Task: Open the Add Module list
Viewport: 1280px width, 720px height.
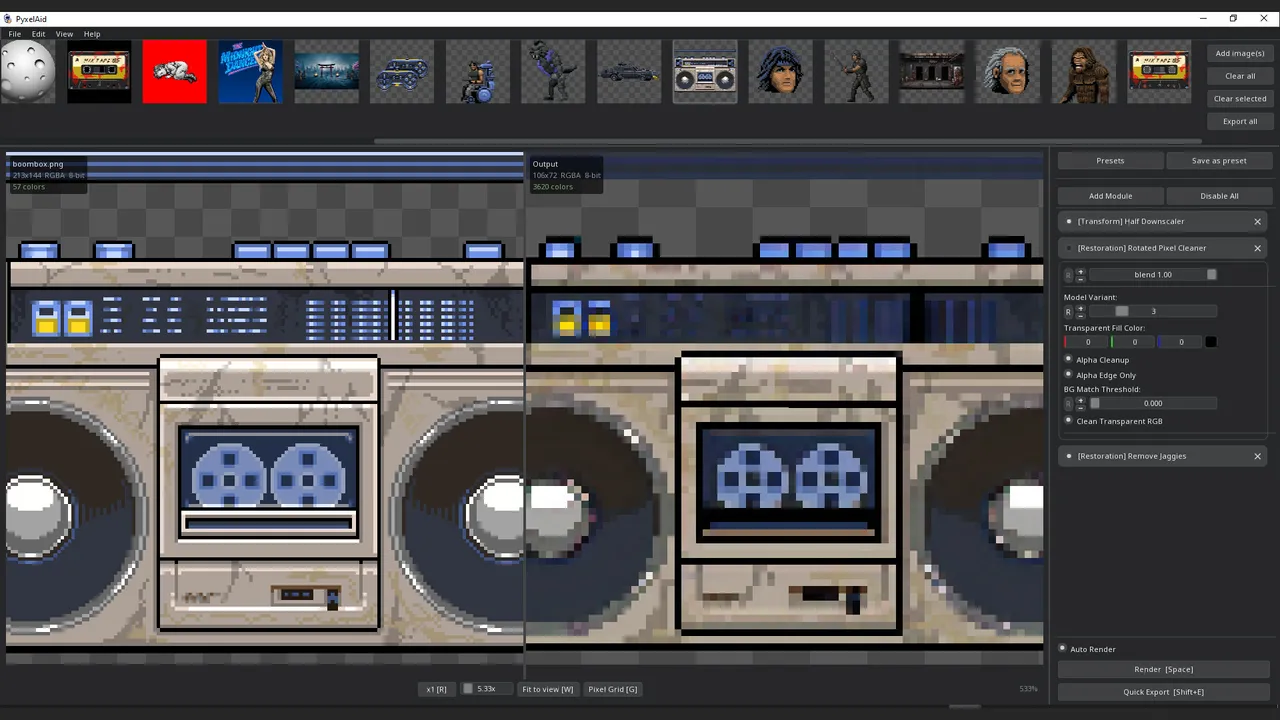Action: coord(1111,196)
